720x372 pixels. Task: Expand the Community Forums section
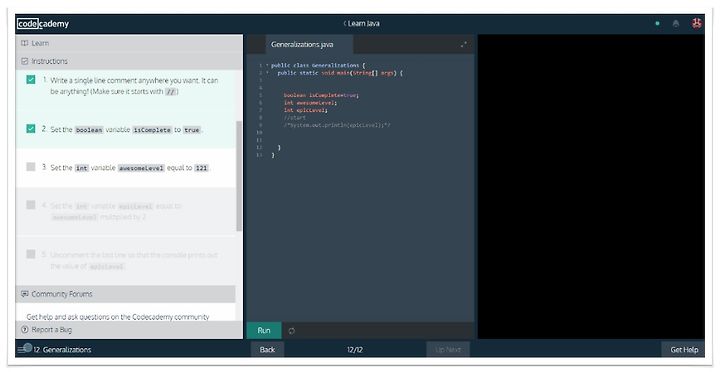click(126, 294)
